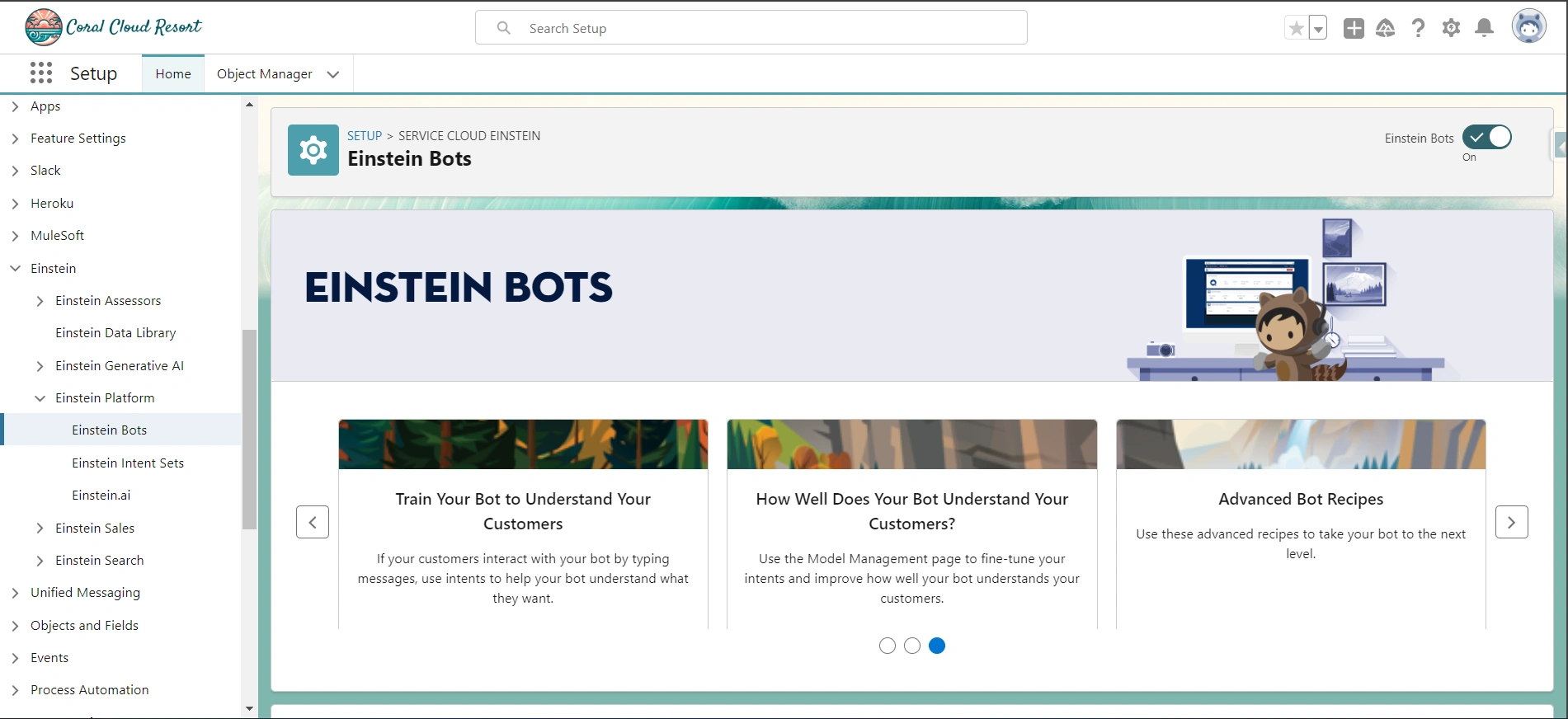The image size is (1568, 719).
Task: Expand the Feature Settings node
Action: click(15, 139)
